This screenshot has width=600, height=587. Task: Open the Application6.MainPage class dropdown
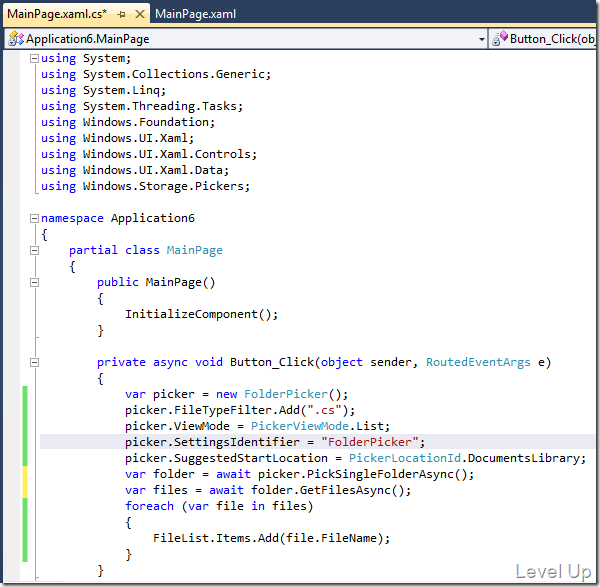481,39
